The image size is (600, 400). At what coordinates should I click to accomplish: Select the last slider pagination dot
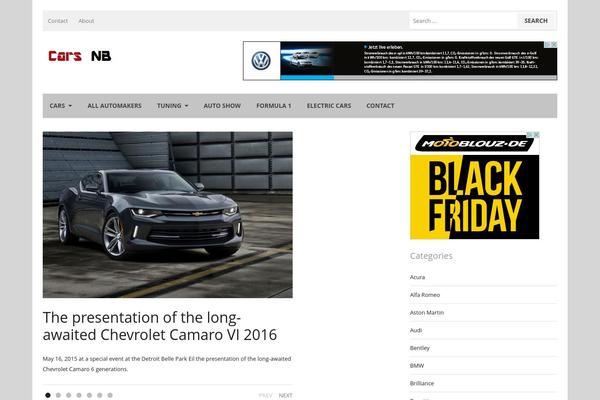110,395
